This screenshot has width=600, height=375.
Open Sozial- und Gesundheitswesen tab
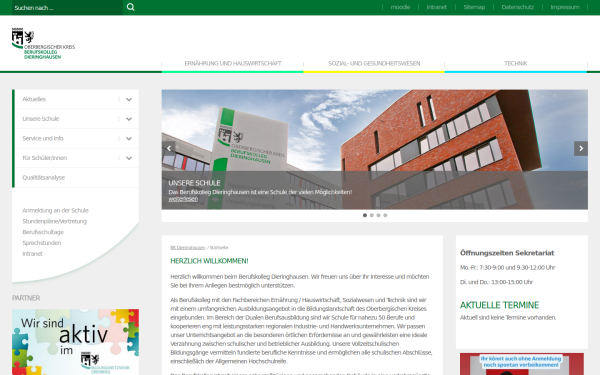point(374,64)
